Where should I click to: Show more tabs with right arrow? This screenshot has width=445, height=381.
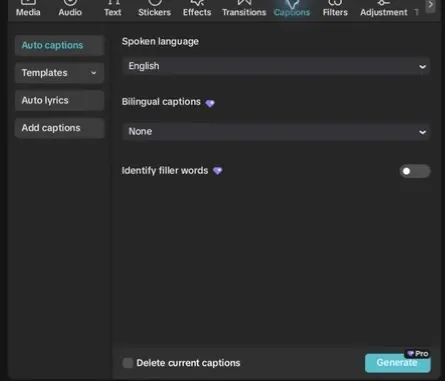430,5
